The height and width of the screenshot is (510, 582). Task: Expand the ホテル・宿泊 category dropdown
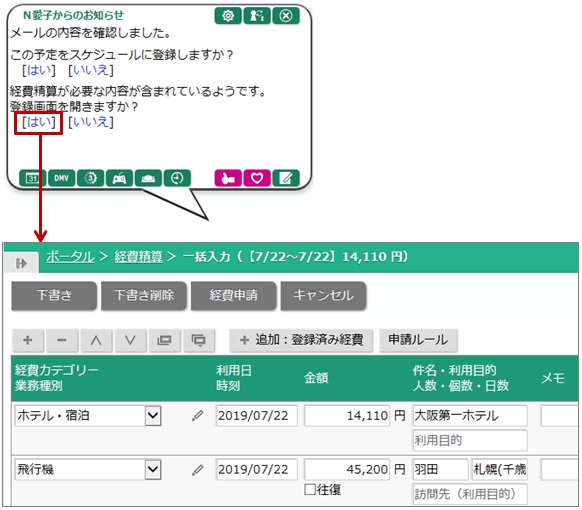coord(153,415)
